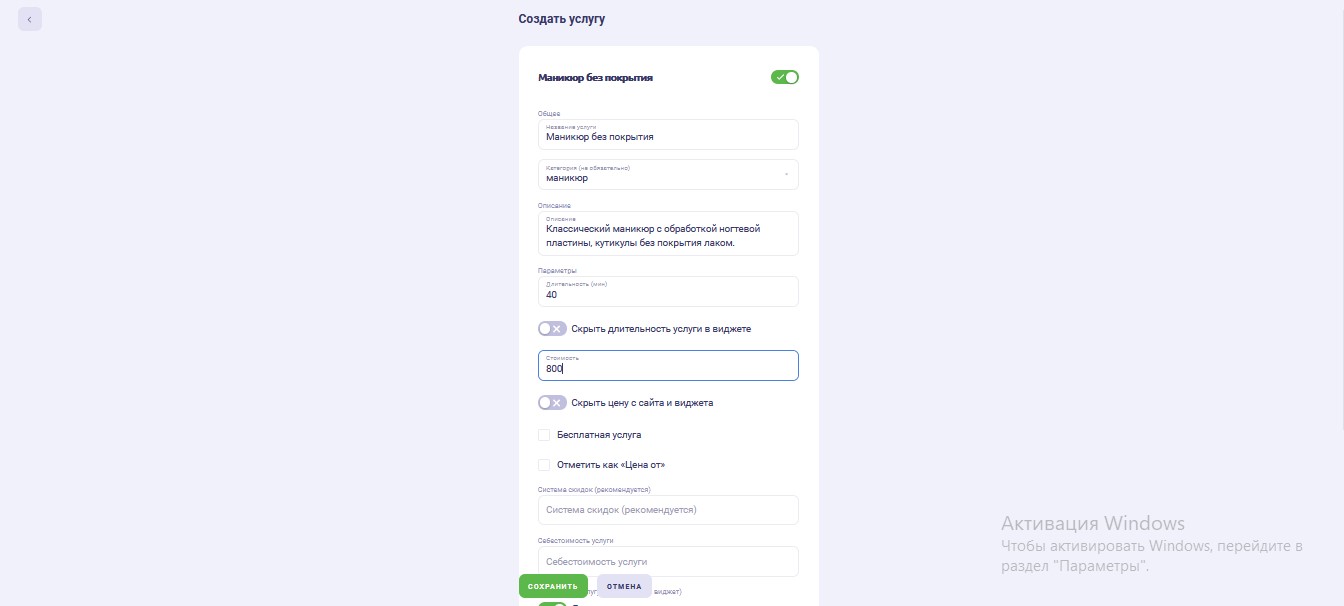This screenshot has width=1344, height=606.
Task: Disable the green service active switch
Action: [x=785, y=77]
